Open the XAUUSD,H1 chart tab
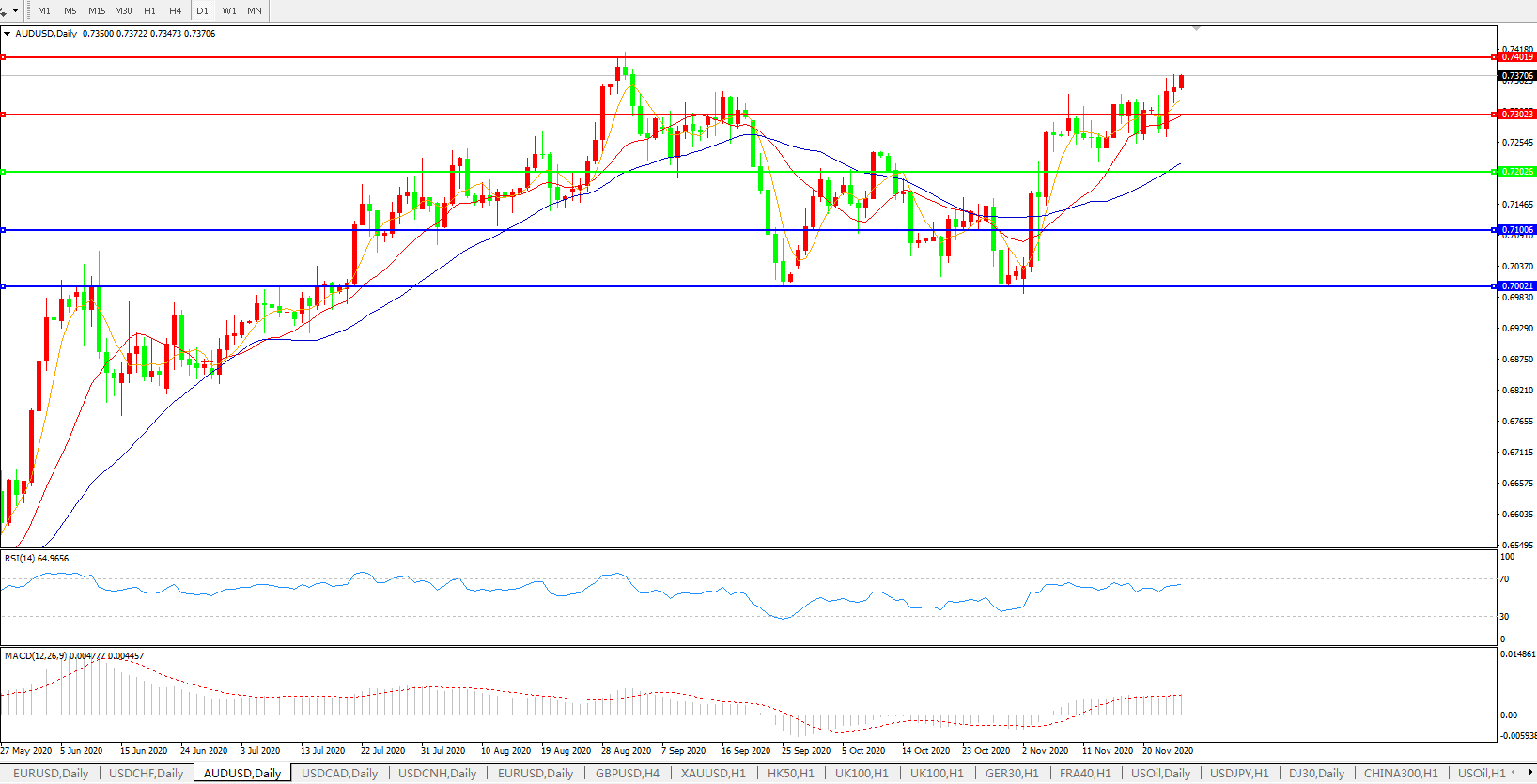 point(713,774)
